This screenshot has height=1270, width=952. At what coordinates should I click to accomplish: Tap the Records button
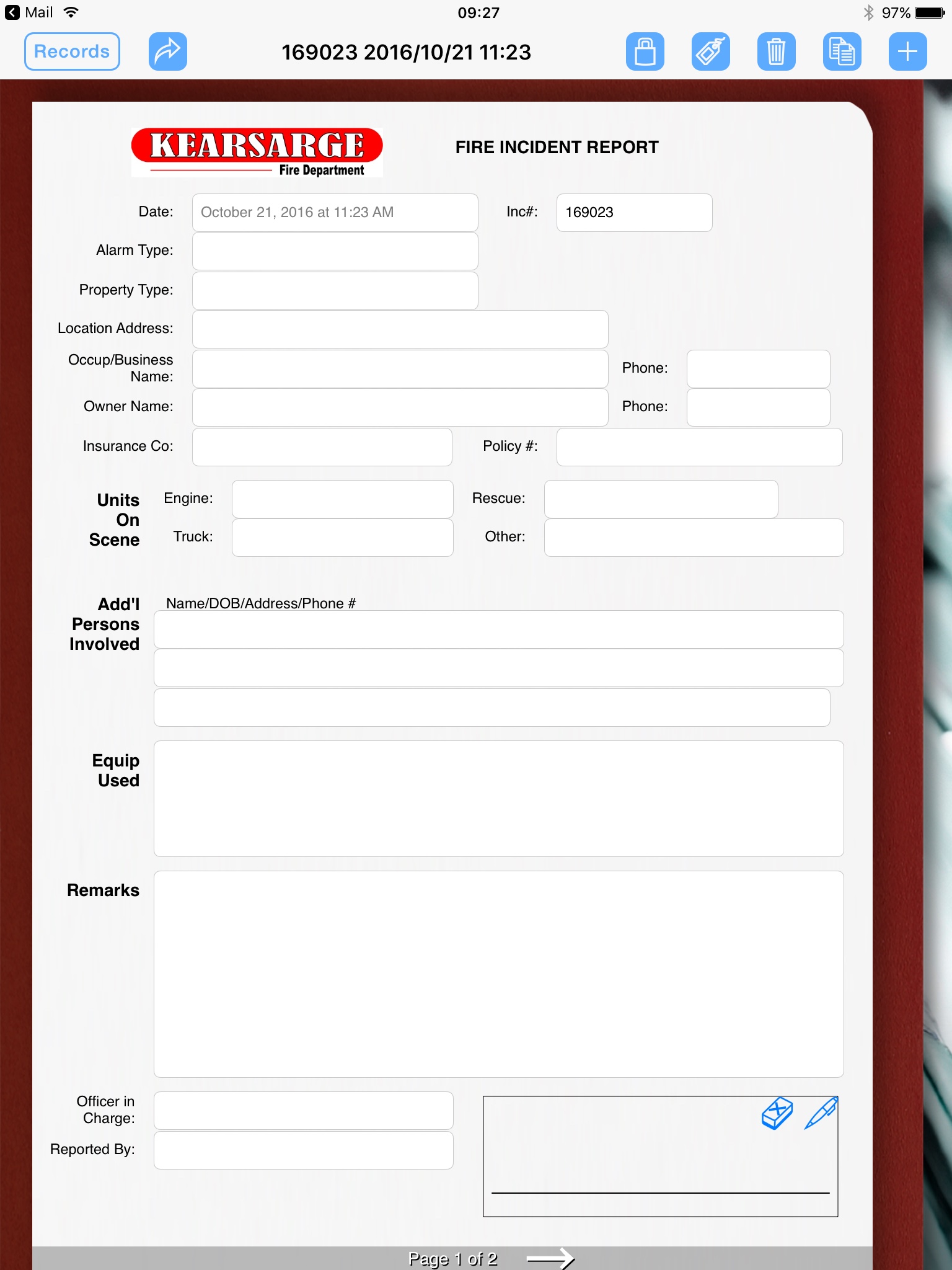click(72, 51)
